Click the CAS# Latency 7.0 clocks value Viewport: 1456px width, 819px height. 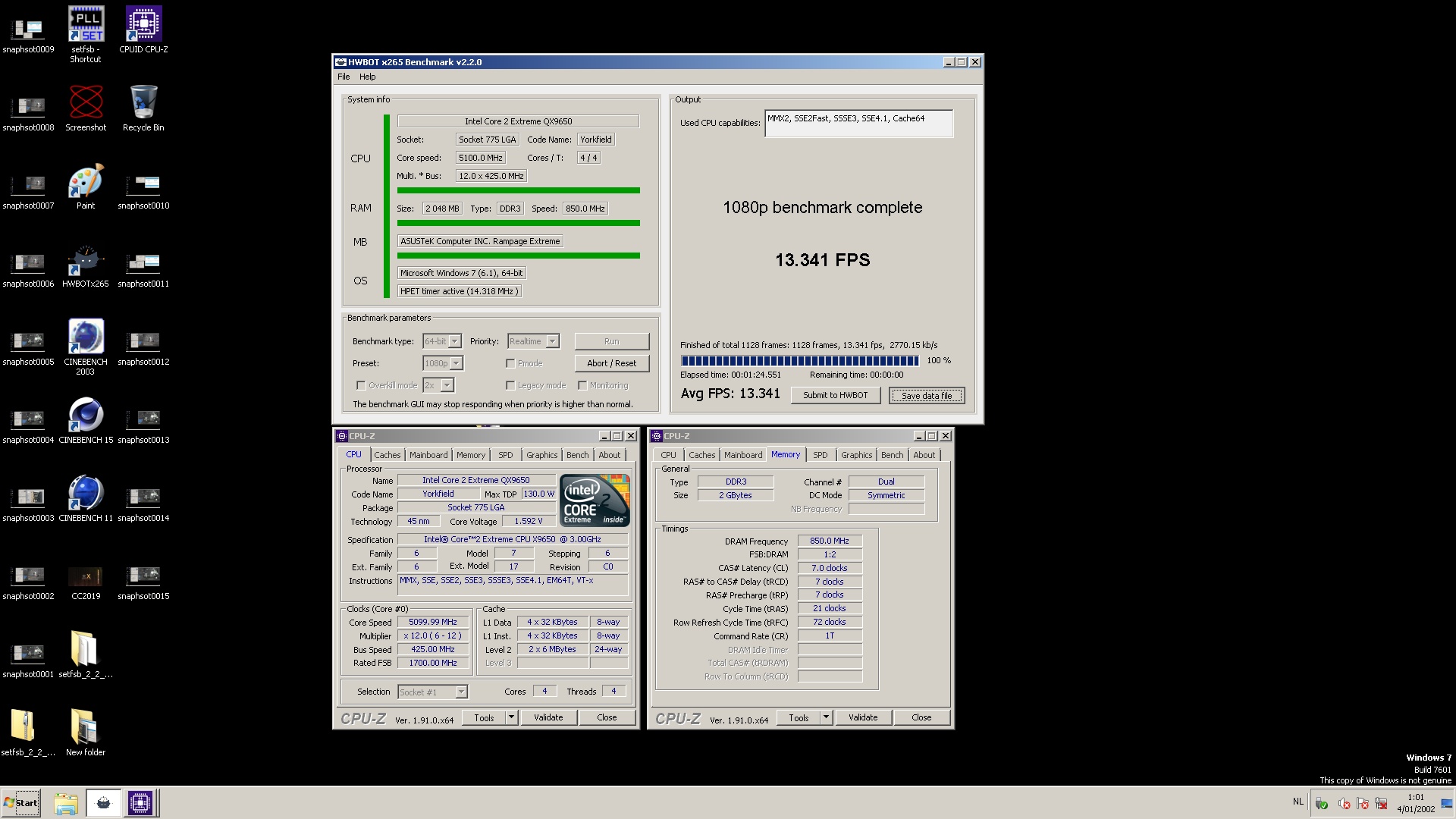click(829, 569)
